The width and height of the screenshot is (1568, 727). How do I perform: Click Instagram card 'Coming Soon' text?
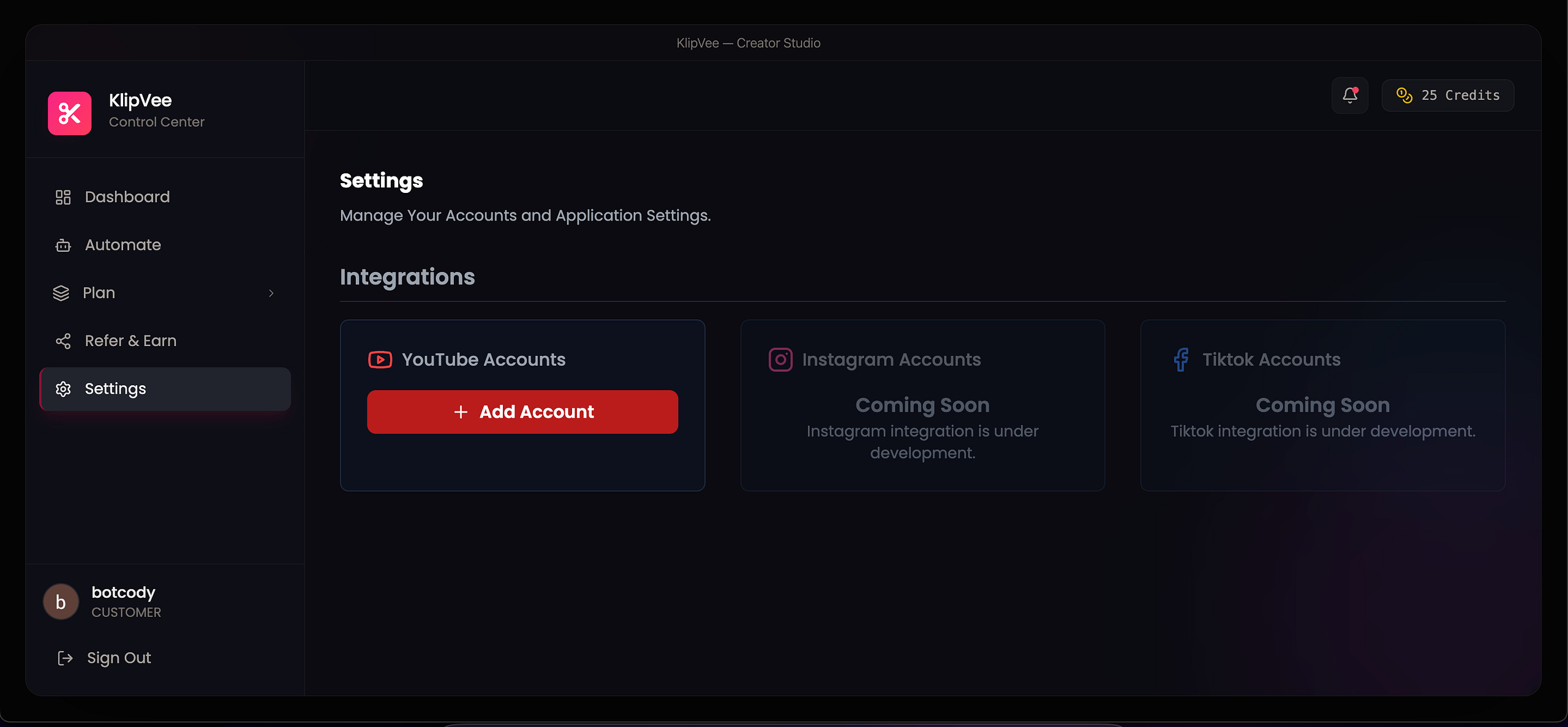click(922, 405)
